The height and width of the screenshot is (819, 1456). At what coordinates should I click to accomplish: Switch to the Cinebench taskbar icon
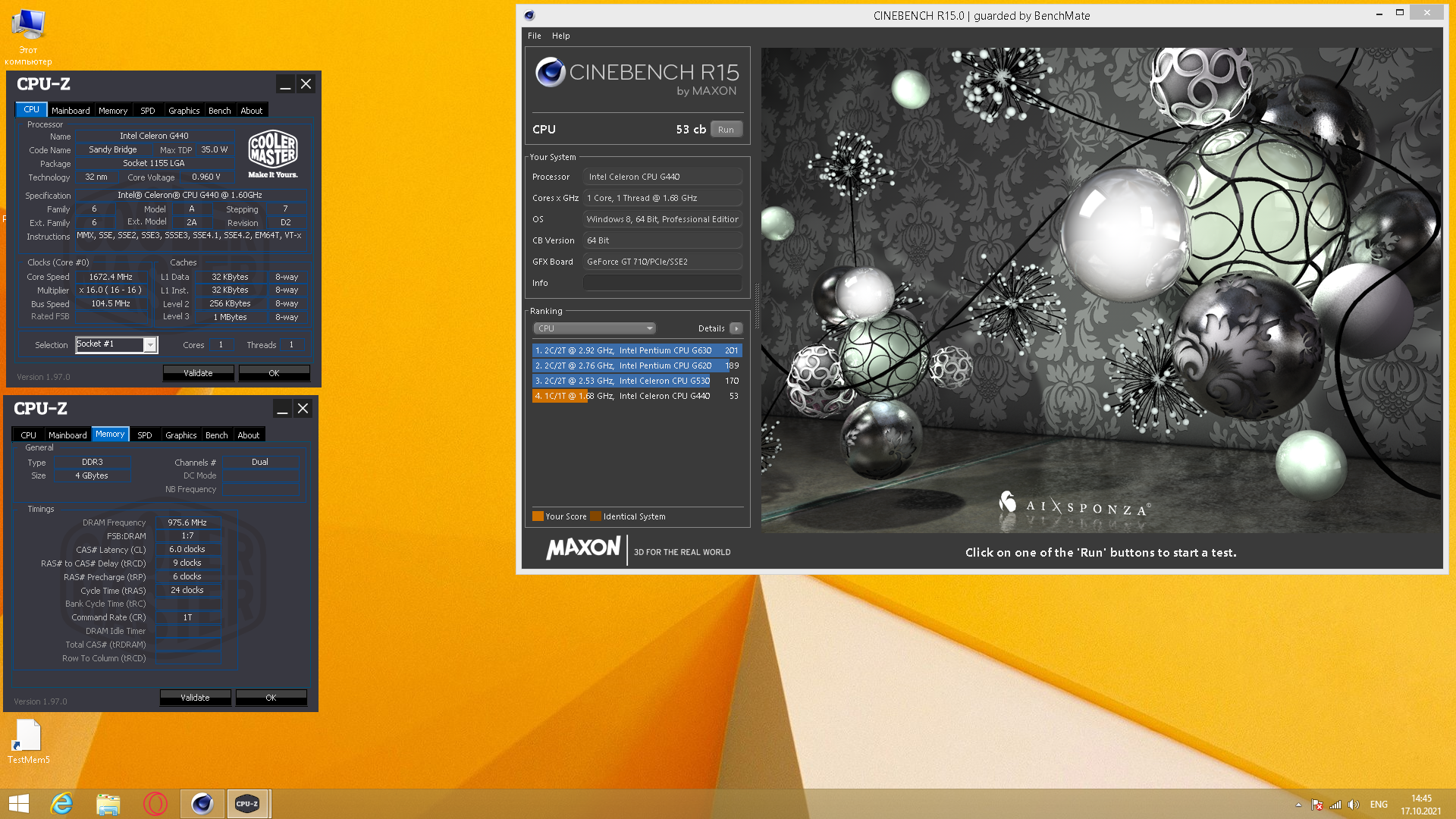tap(202, 804)
